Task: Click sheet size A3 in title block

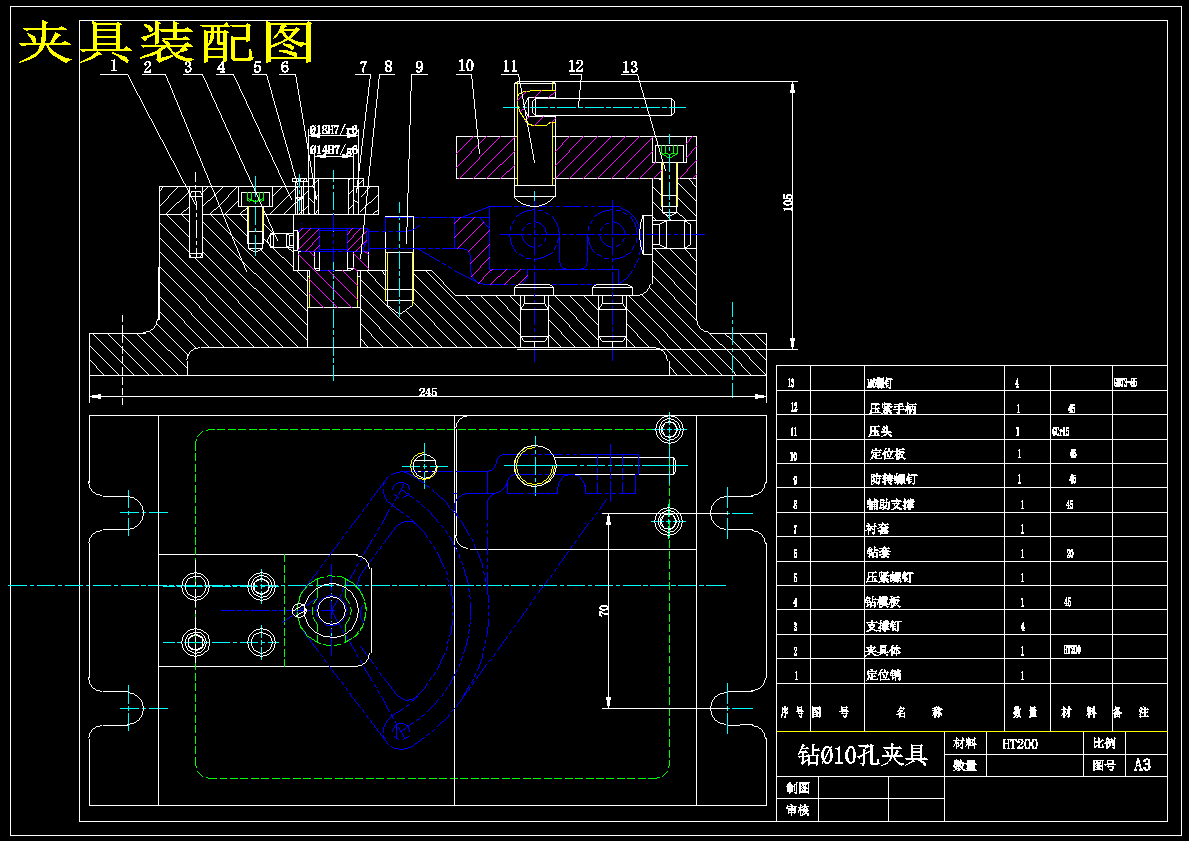Action: pyautogui.click(x=1142, y=765)
